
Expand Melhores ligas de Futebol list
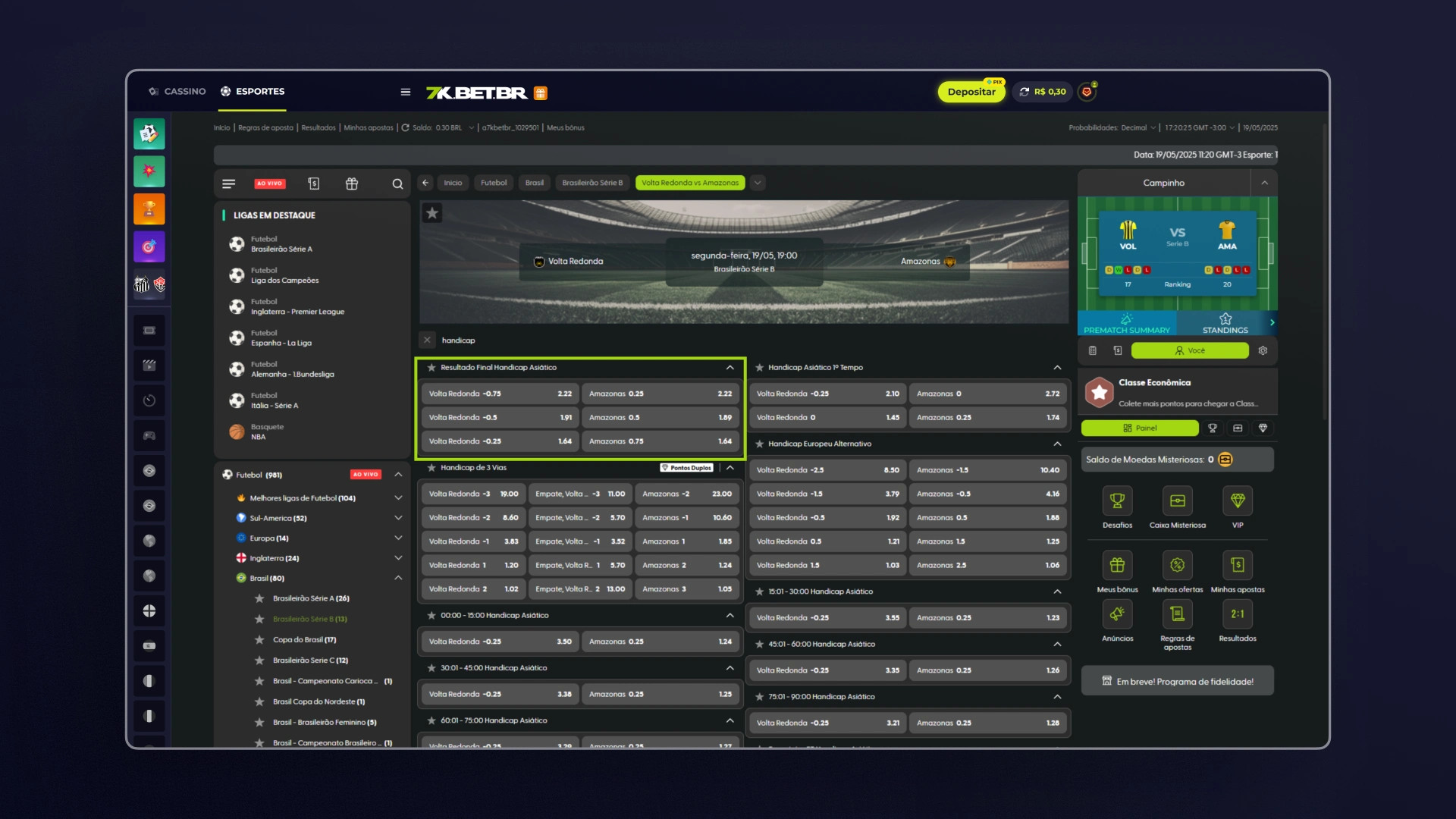(398, 498)
